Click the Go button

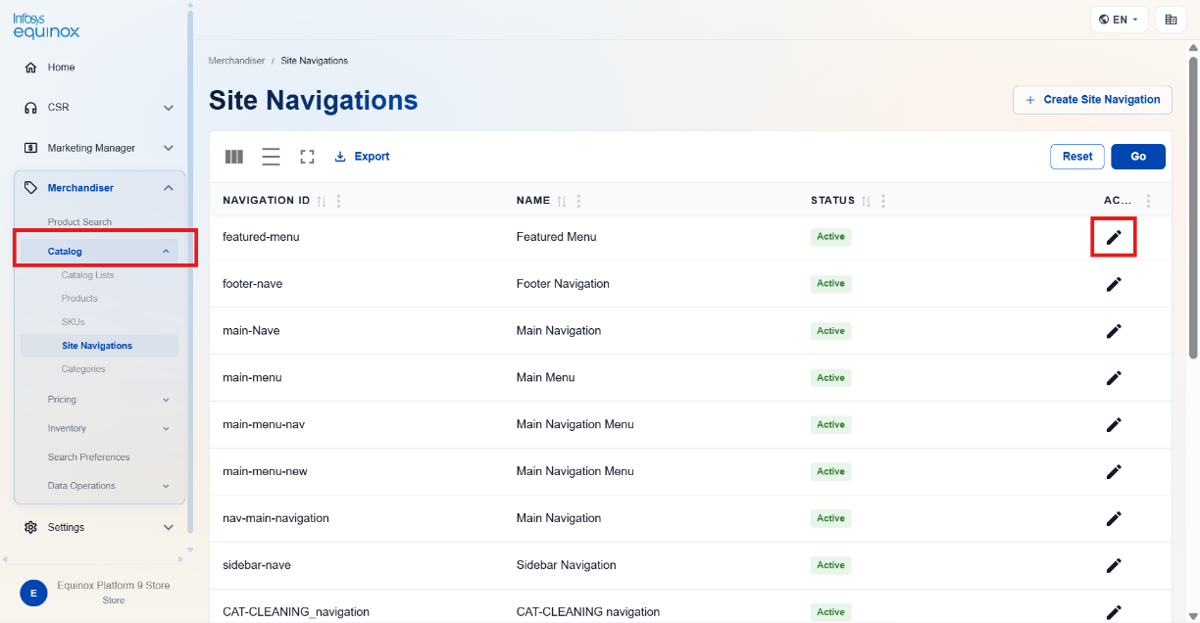tap(1138, 157)
